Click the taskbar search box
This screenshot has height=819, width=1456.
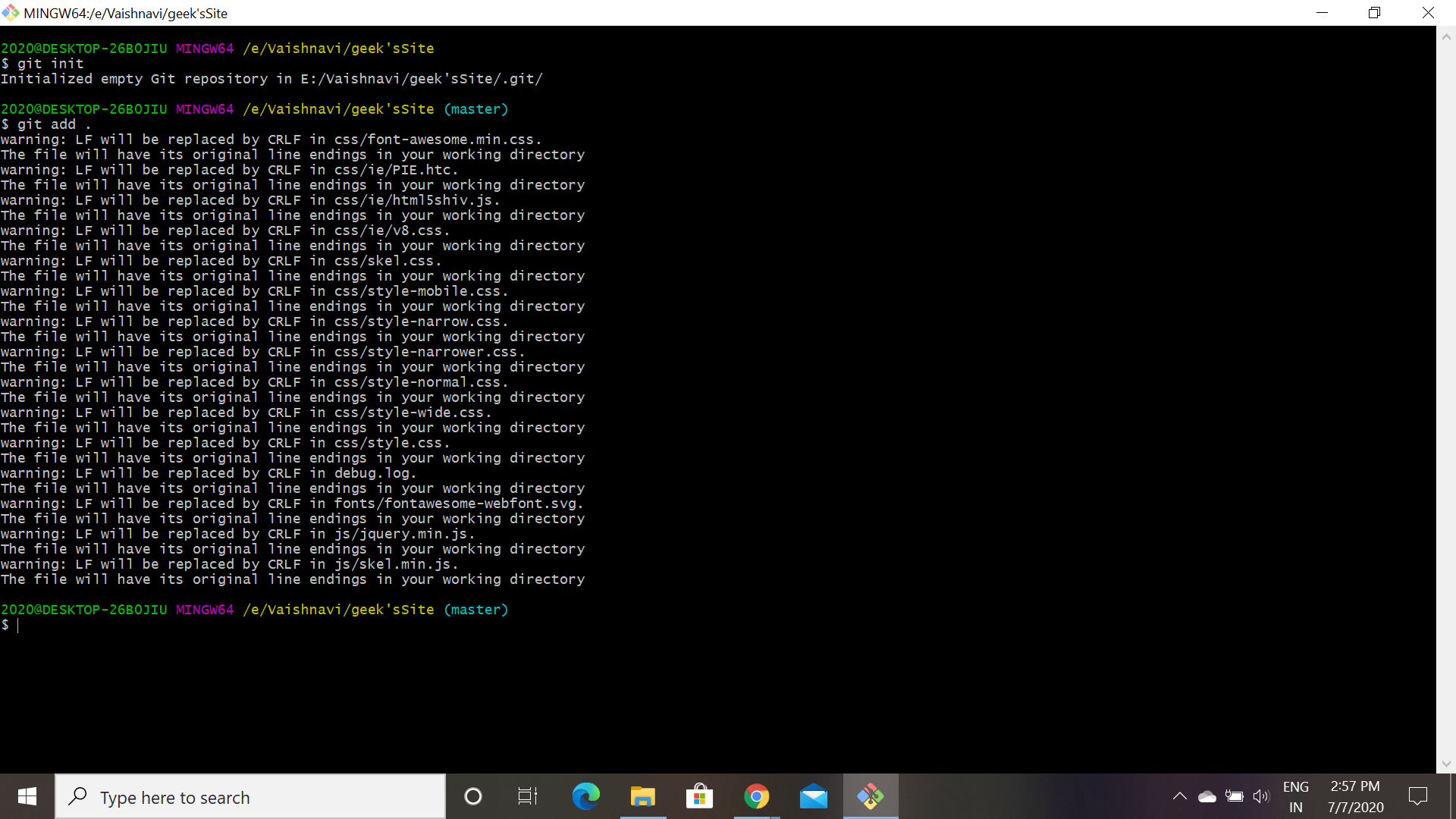pos(250,797)
